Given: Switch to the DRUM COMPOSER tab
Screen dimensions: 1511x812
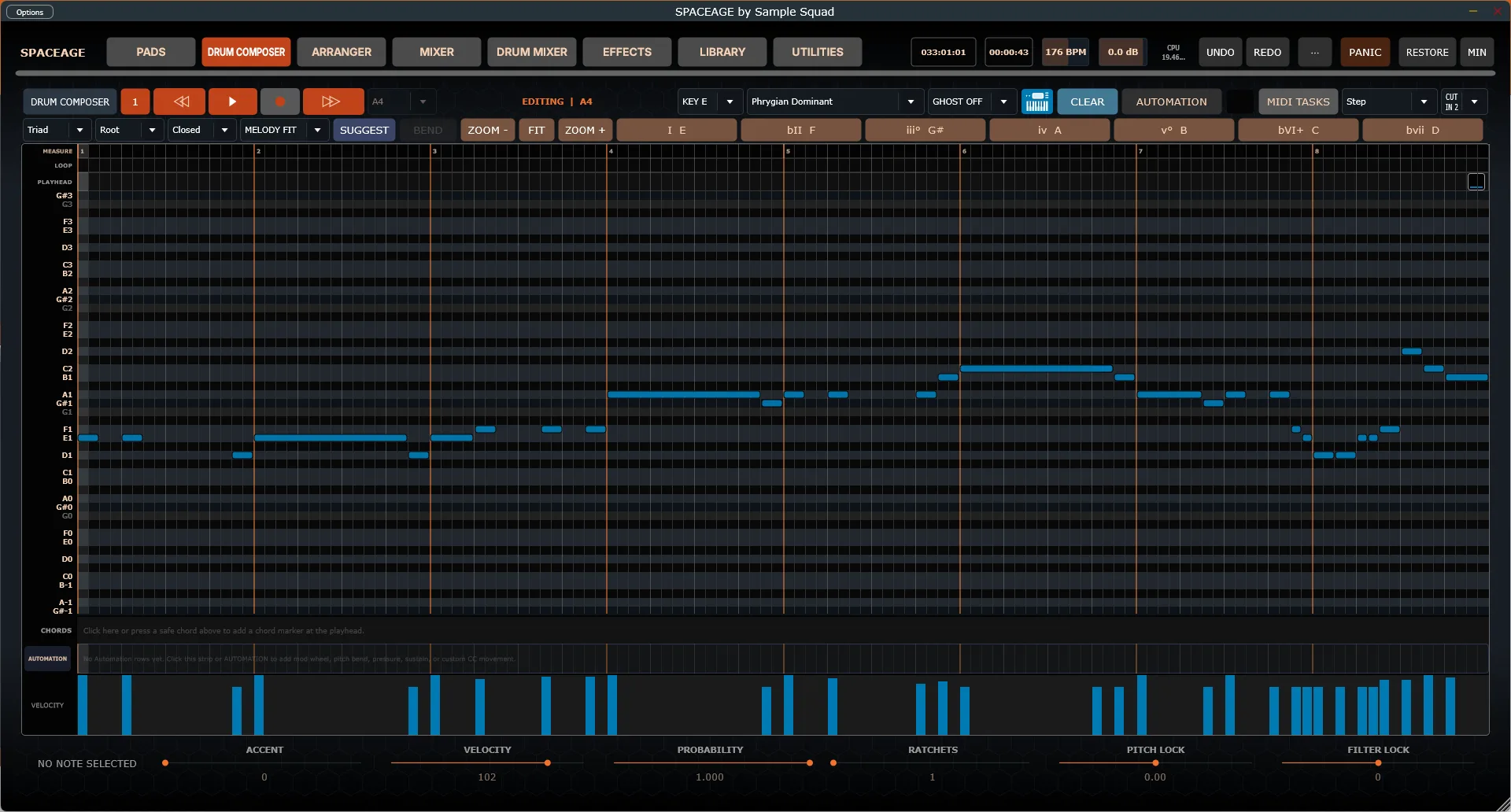Looking at the screenshot, I should (246, 52).
